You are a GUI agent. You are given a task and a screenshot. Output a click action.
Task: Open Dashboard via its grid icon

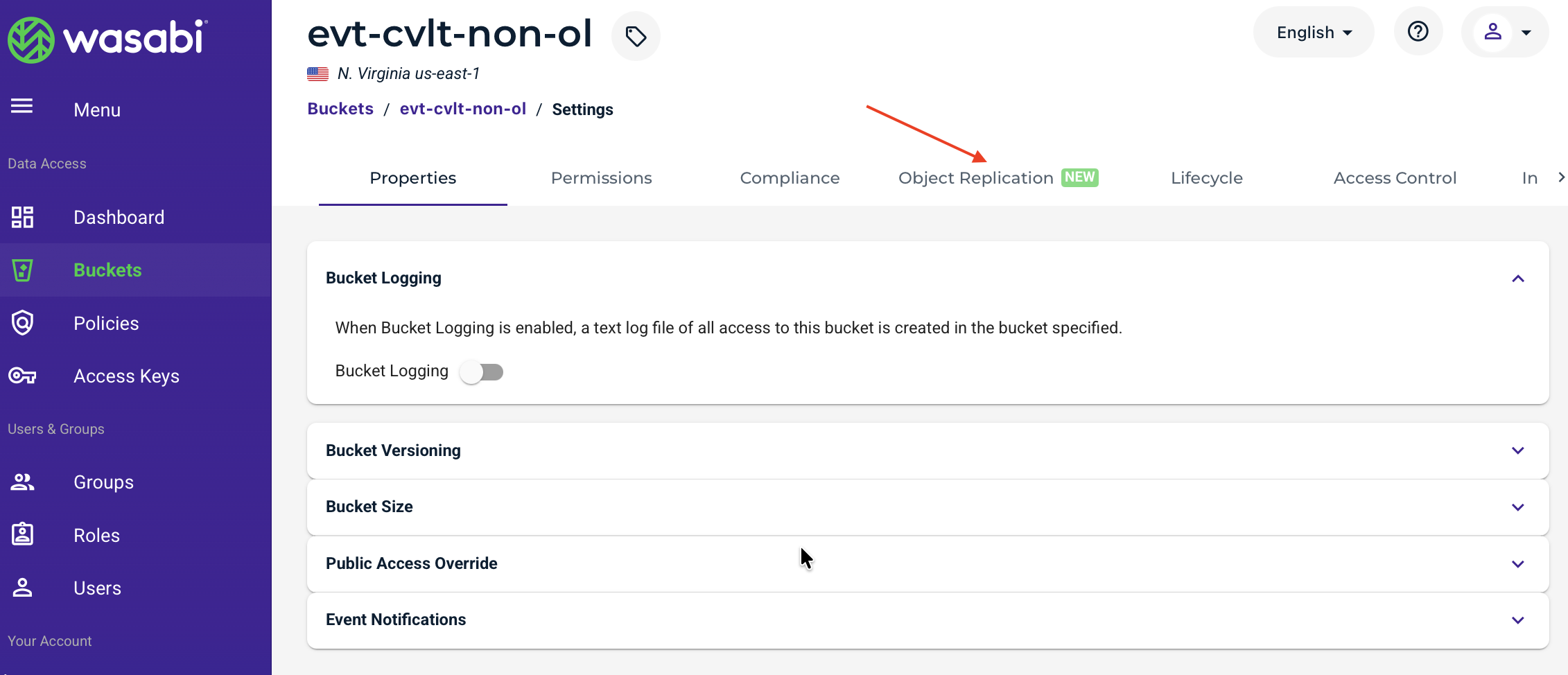pos(22,217)
